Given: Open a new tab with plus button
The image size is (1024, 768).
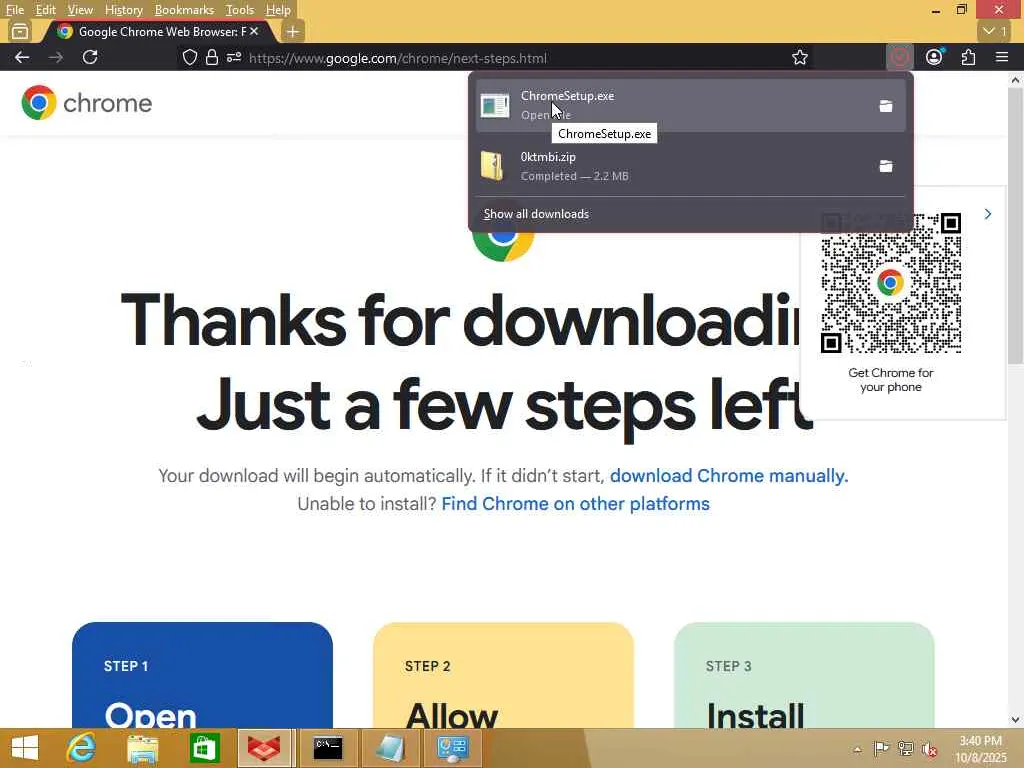Looking at the screenshot, I should click(x=293, y=31).
